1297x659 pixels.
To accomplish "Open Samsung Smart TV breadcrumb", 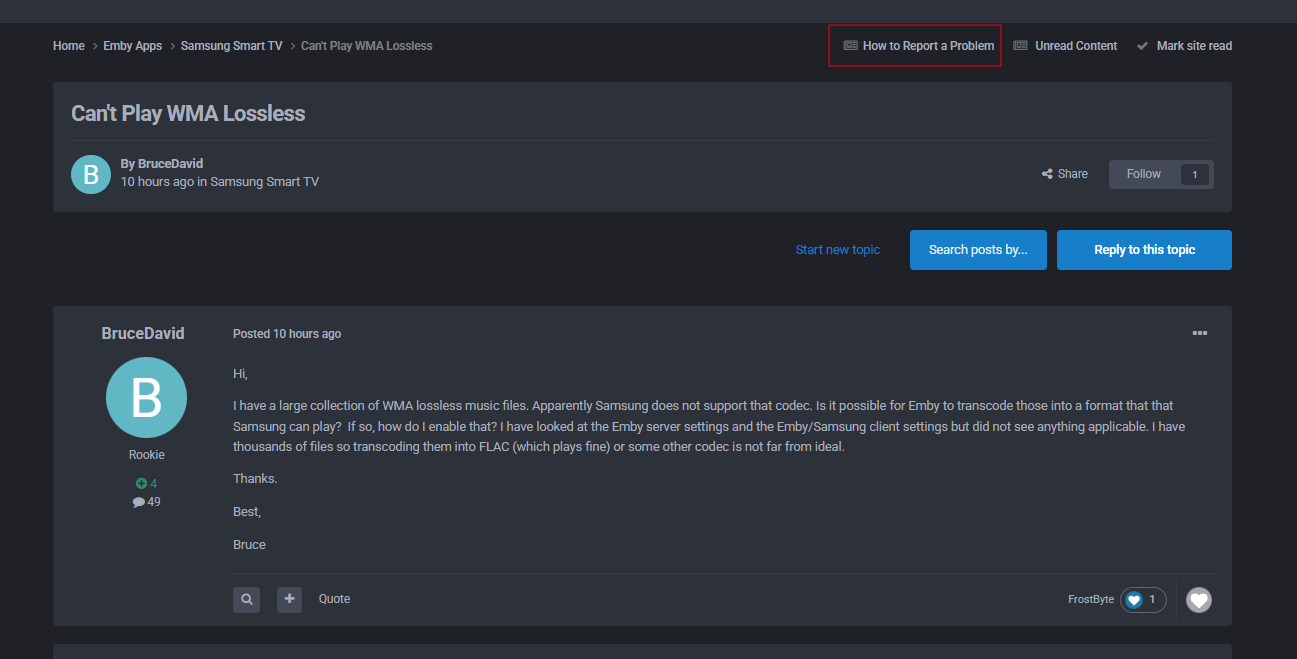I will pyautogui.click(x=231, y=46).
